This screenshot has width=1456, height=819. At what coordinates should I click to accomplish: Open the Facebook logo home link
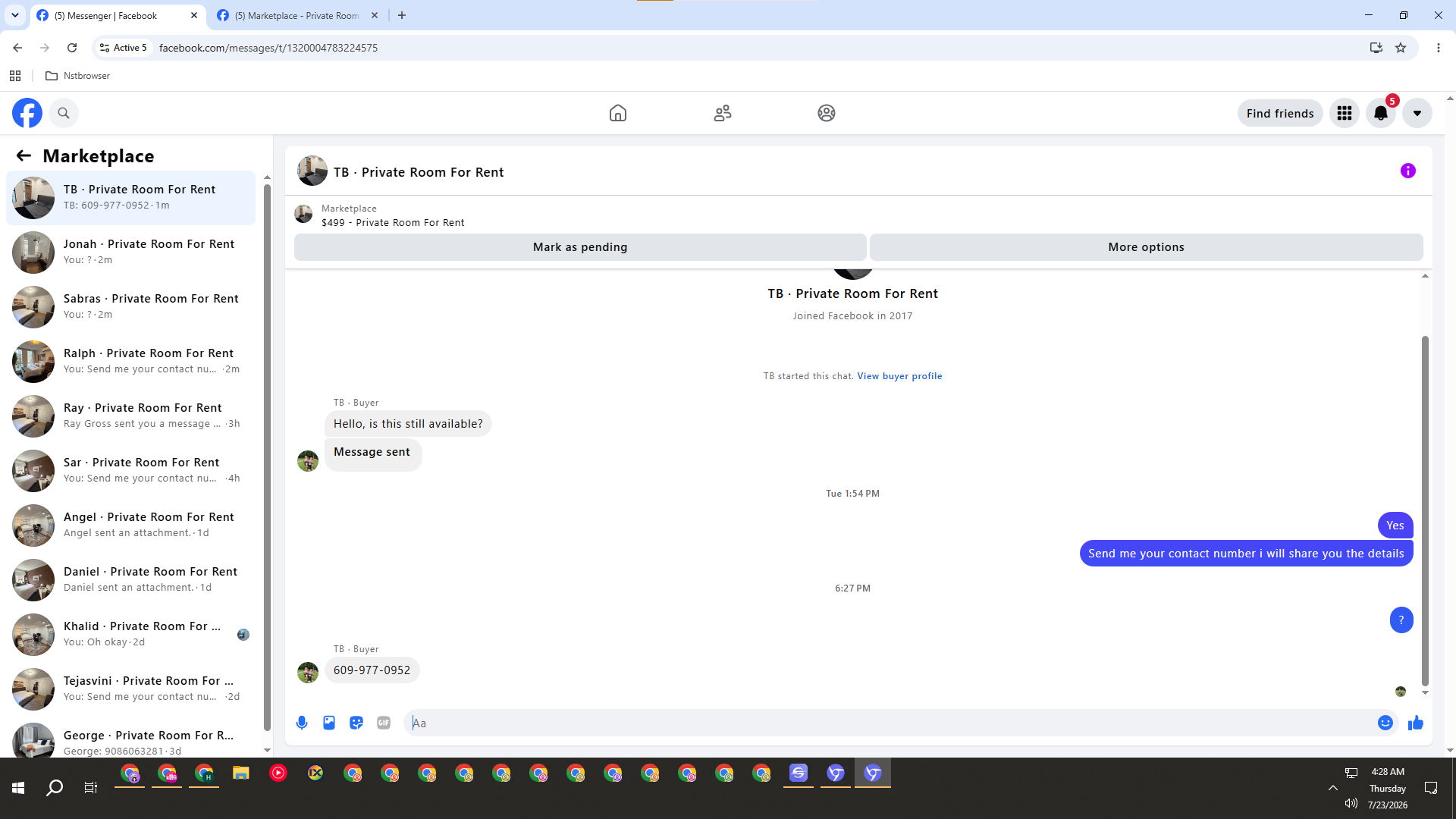27,113
